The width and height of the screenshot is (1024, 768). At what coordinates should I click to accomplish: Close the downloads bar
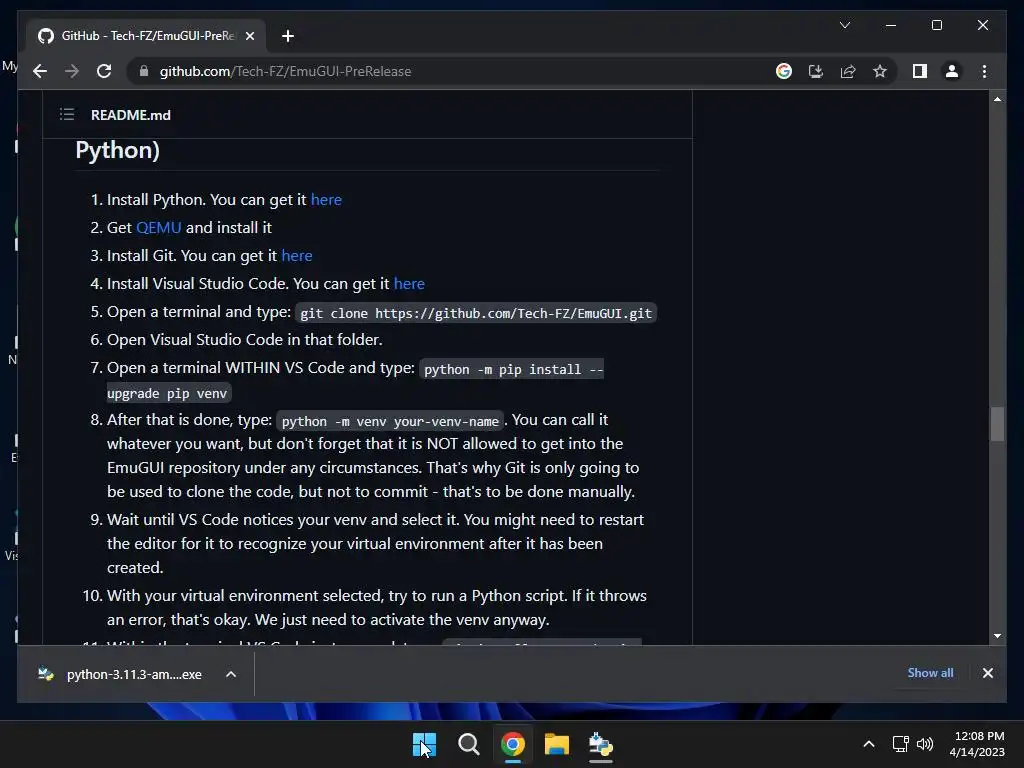(987, 673)
